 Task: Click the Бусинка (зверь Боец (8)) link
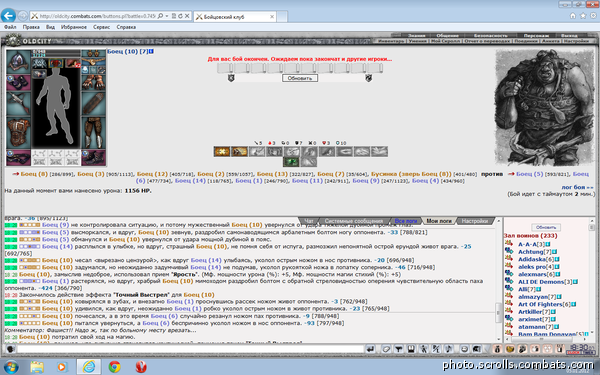[x=411, y=174]
